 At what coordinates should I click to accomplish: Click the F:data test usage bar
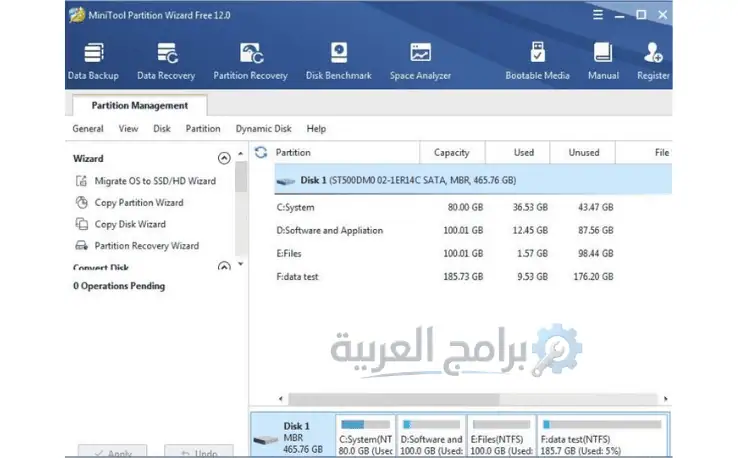click(x=602, y=424)
